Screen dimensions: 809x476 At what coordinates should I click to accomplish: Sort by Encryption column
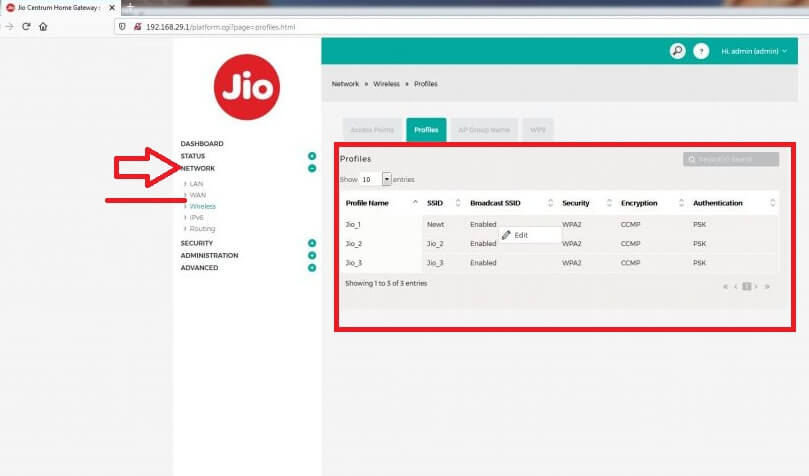[652, 203]
